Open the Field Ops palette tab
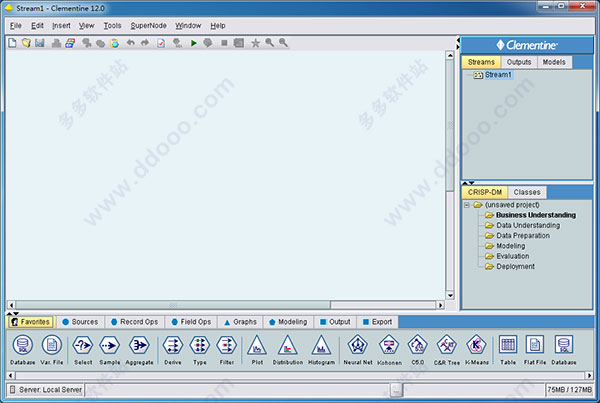Viewport: 600px width, 403px height. pos(191,322)
